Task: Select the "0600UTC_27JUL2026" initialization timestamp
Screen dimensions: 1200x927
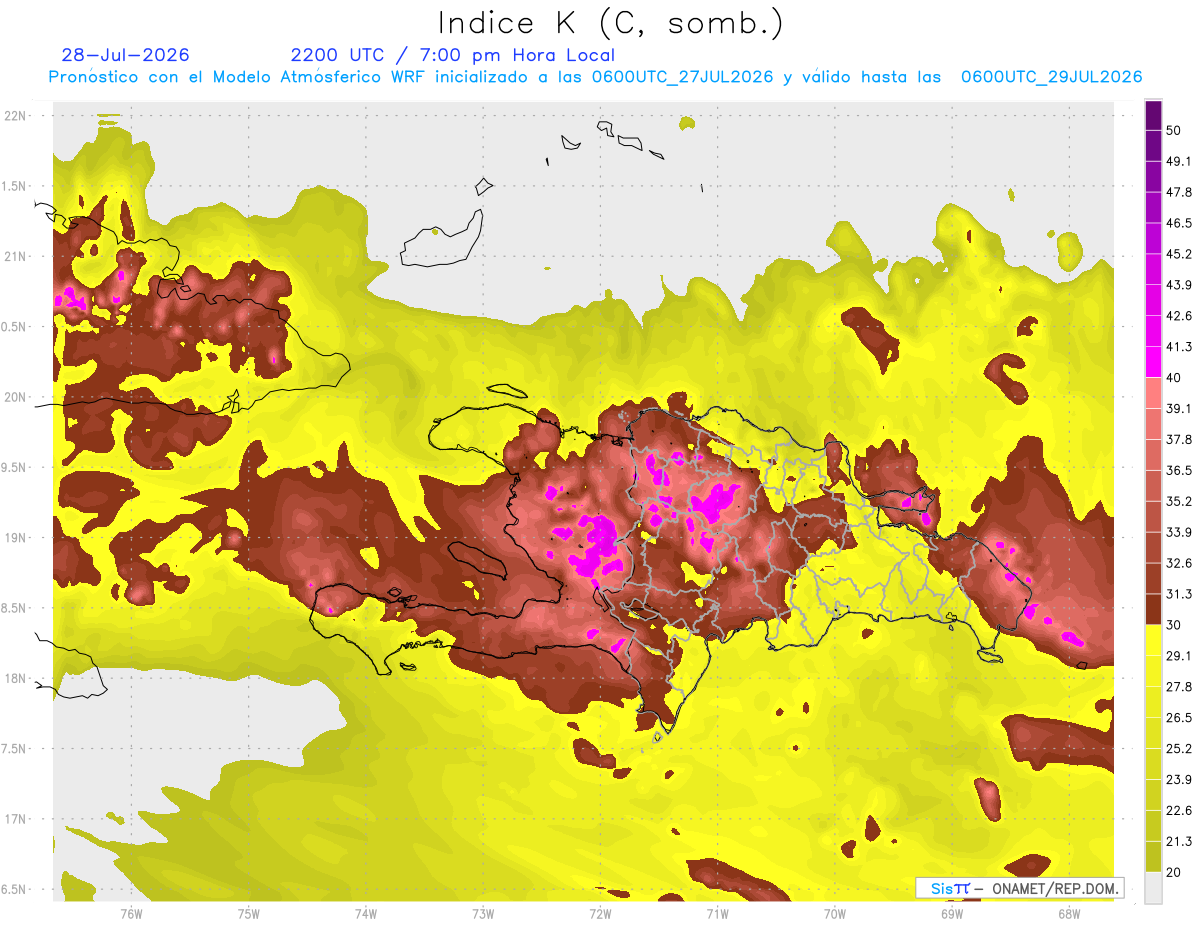Action: pyautogui.click(x=682, y=77)
